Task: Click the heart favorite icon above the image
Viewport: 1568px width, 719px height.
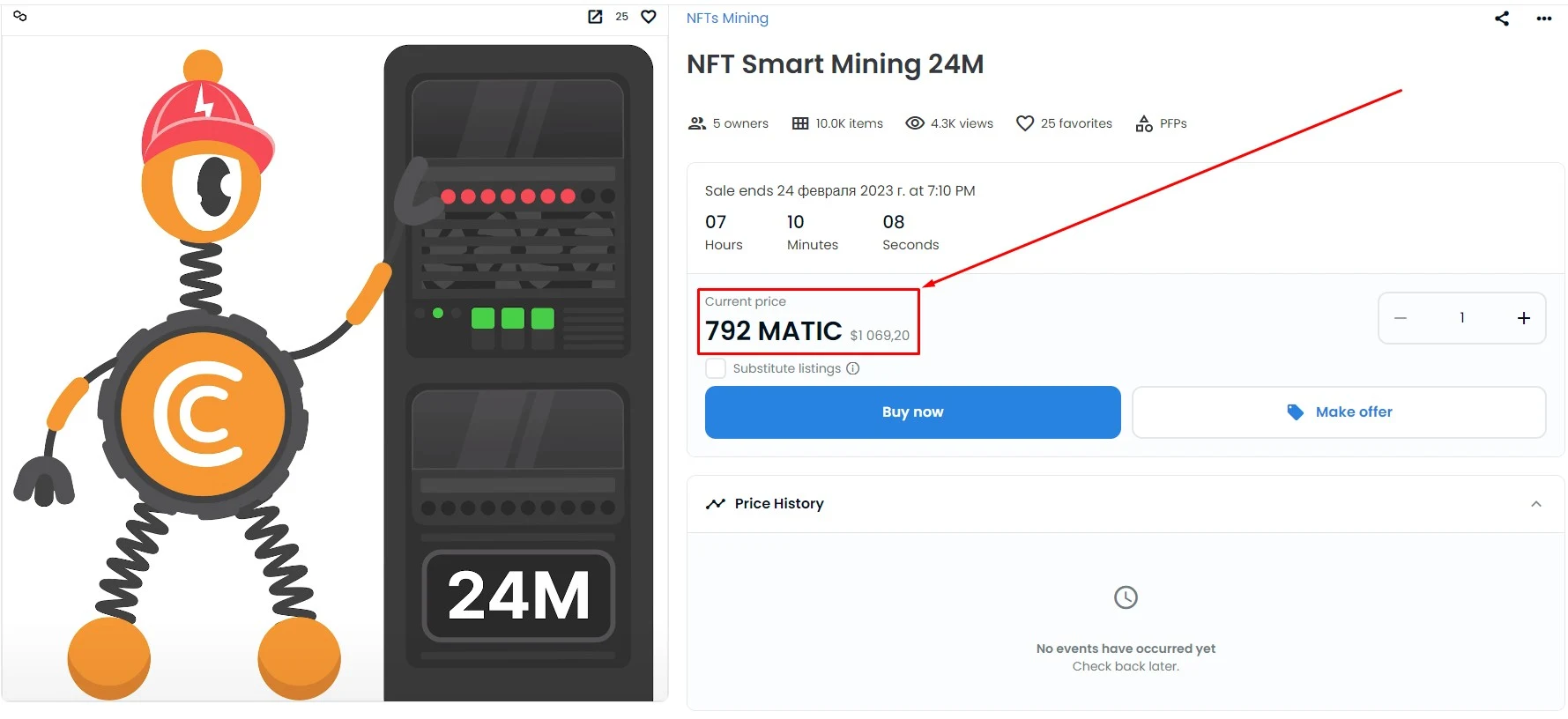Action: click(649, 17)
